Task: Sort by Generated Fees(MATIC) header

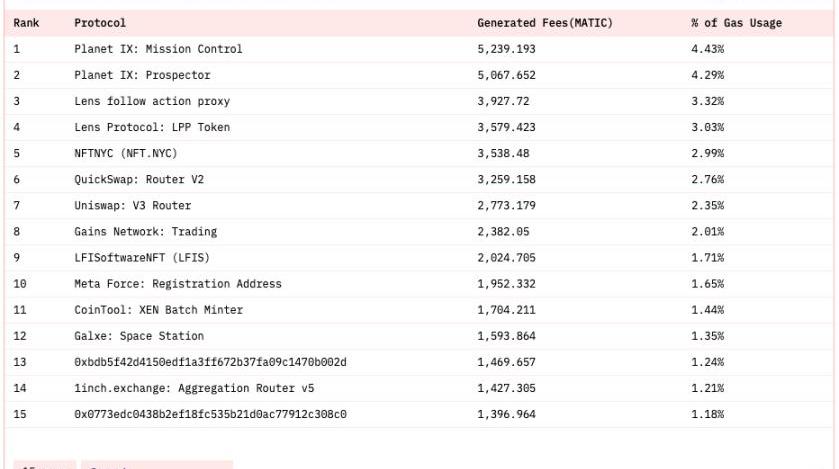Action: click(x=545, y=23)
